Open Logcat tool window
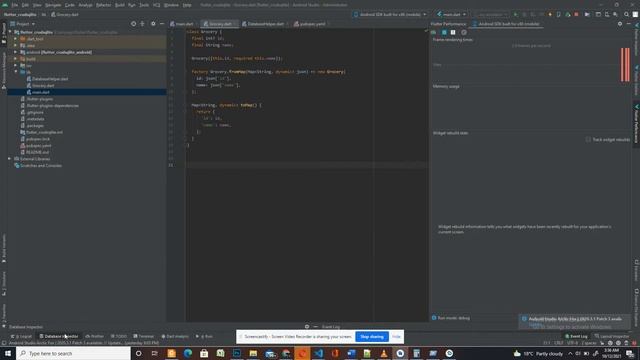The height and width of the screenshot is (360, 640). click(21, 336)
